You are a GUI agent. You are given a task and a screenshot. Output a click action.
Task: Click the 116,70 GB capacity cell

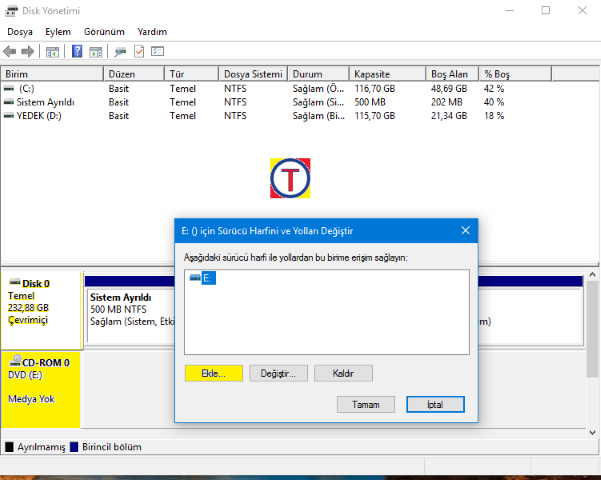point(374,89)
